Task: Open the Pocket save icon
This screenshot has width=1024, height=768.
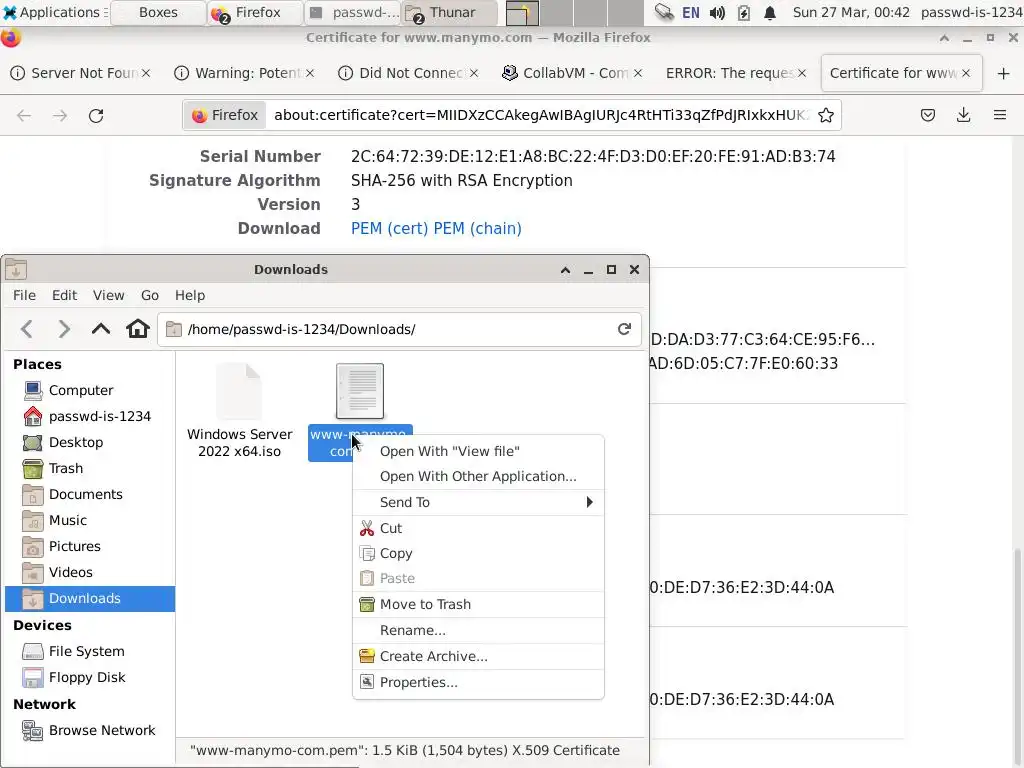Action: pos(927,116)
